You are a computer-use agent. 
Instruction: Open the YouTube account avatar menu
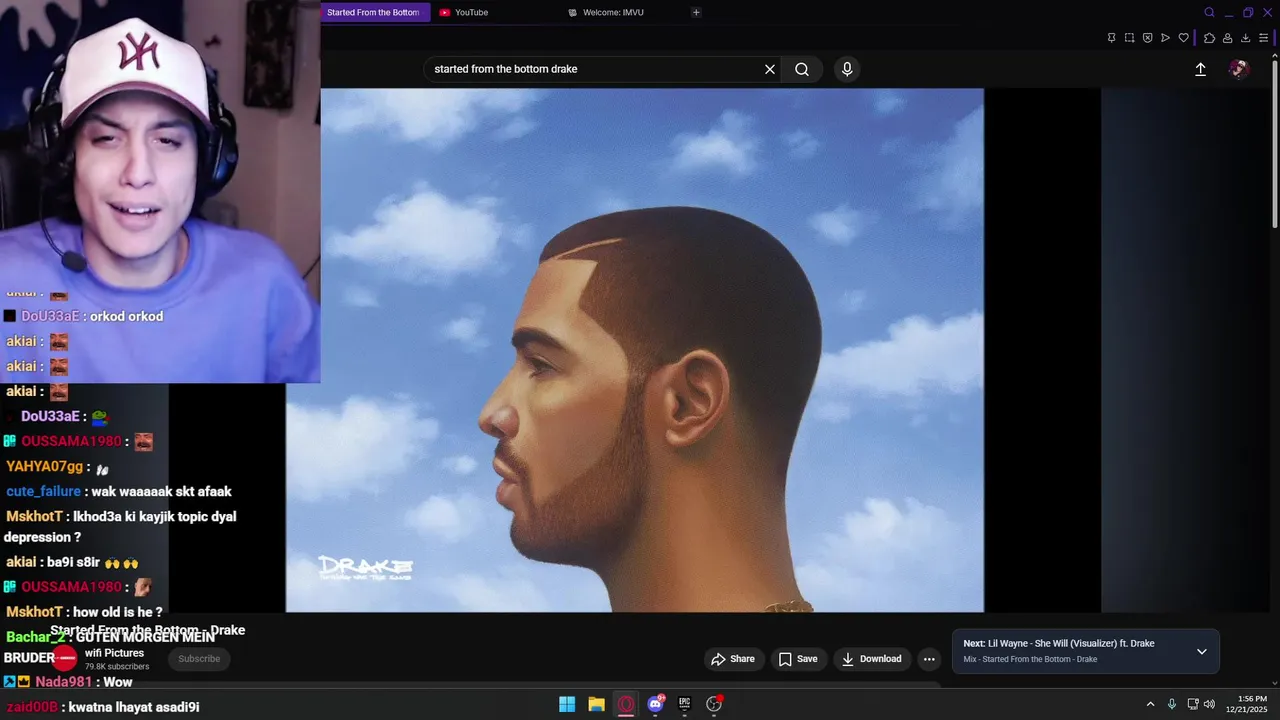1239,69
